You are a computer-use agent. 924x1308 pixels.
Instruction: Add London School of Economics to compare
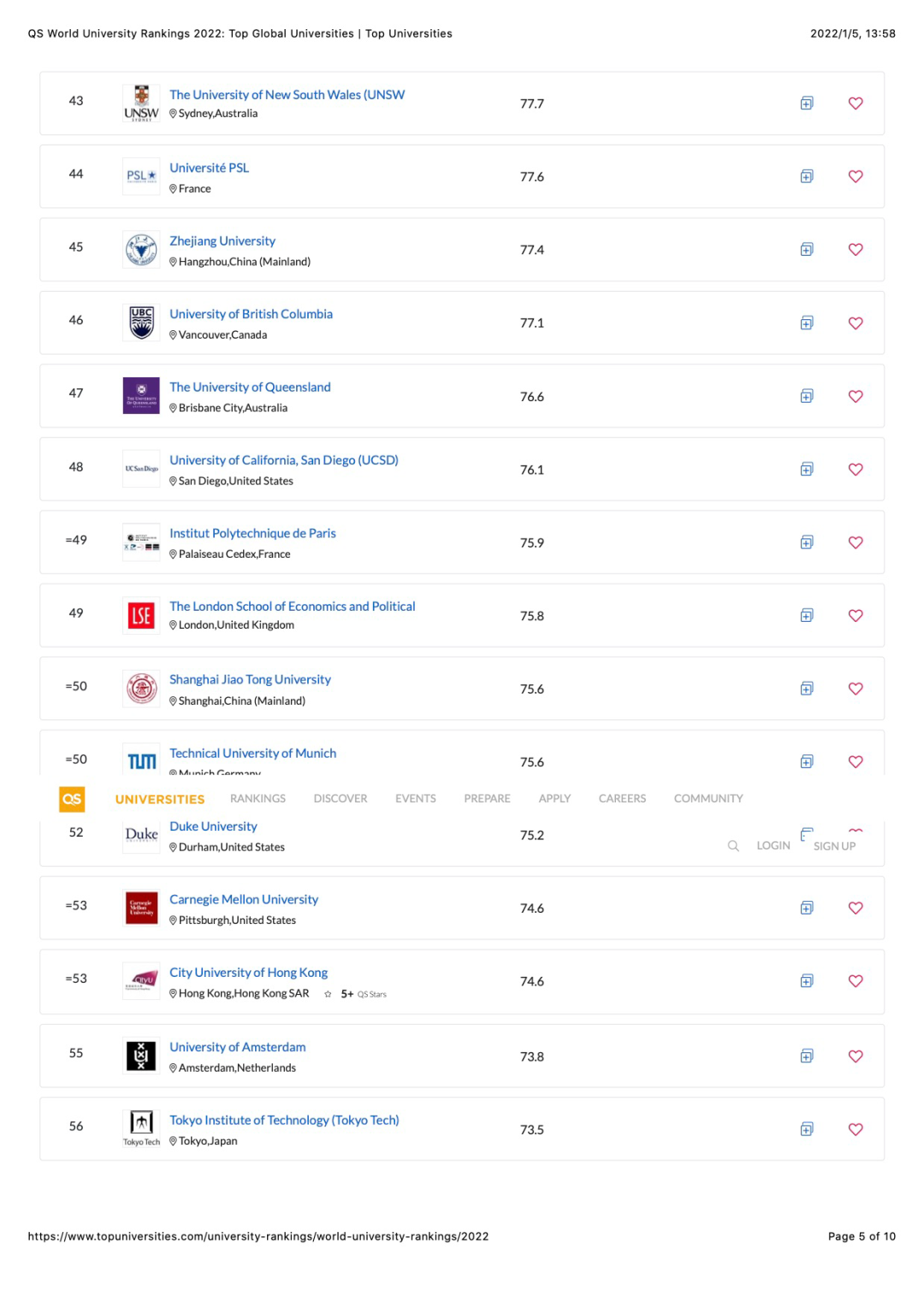(x=807, y=616)
